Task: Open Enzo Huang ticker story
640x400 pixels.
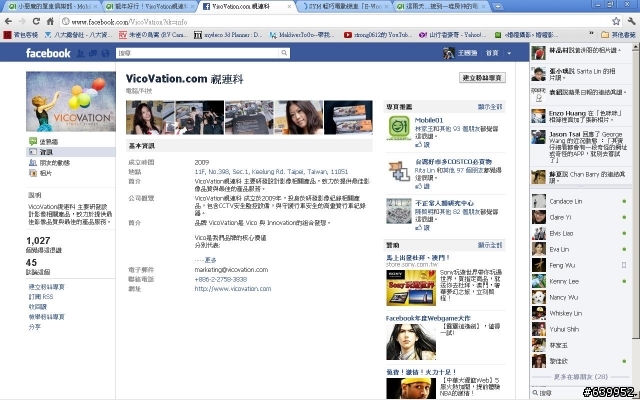Action: pos(580,116)
